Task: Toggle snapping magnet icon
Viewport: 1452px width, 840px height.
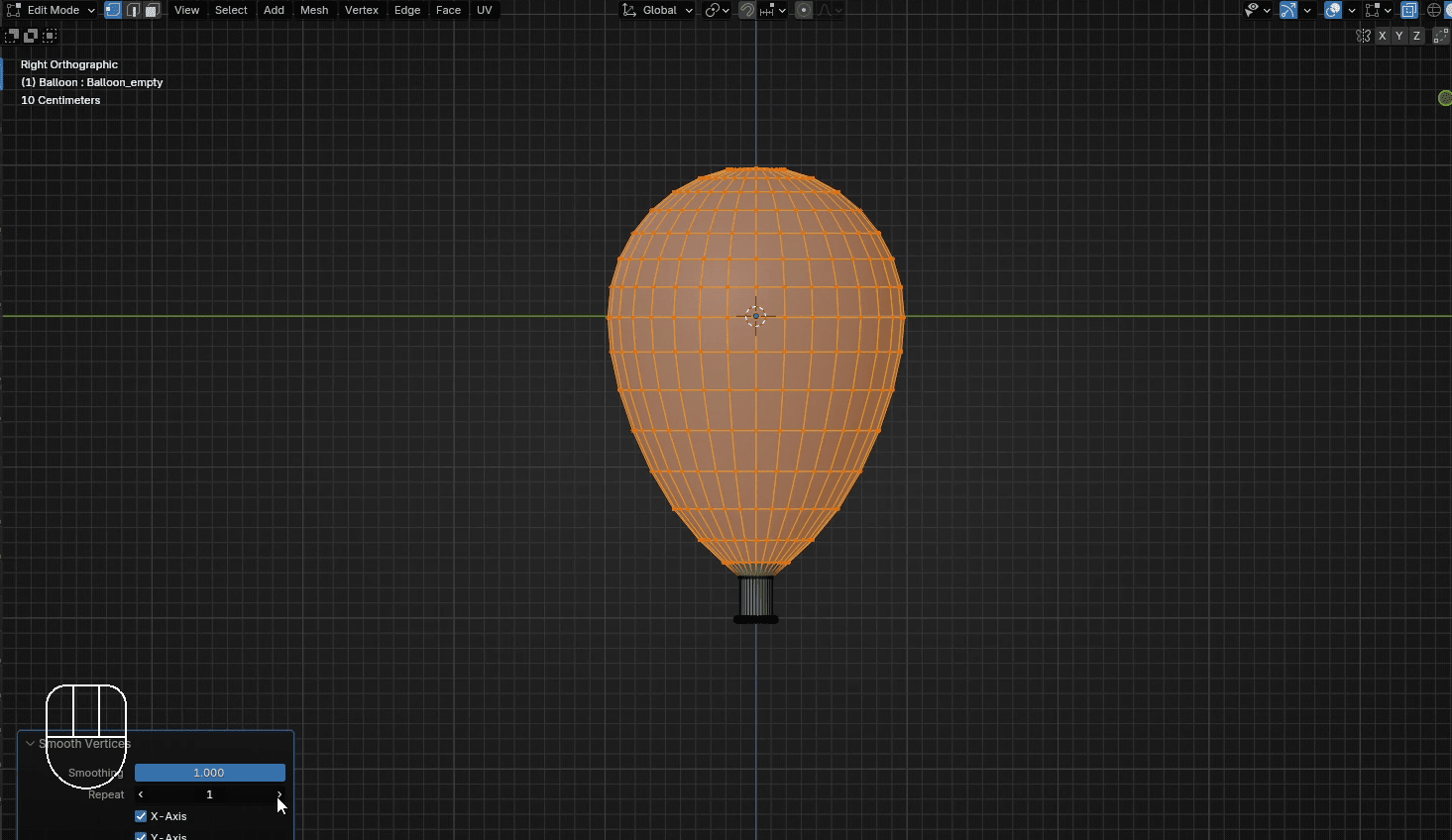Action: (x=747, y=10)
